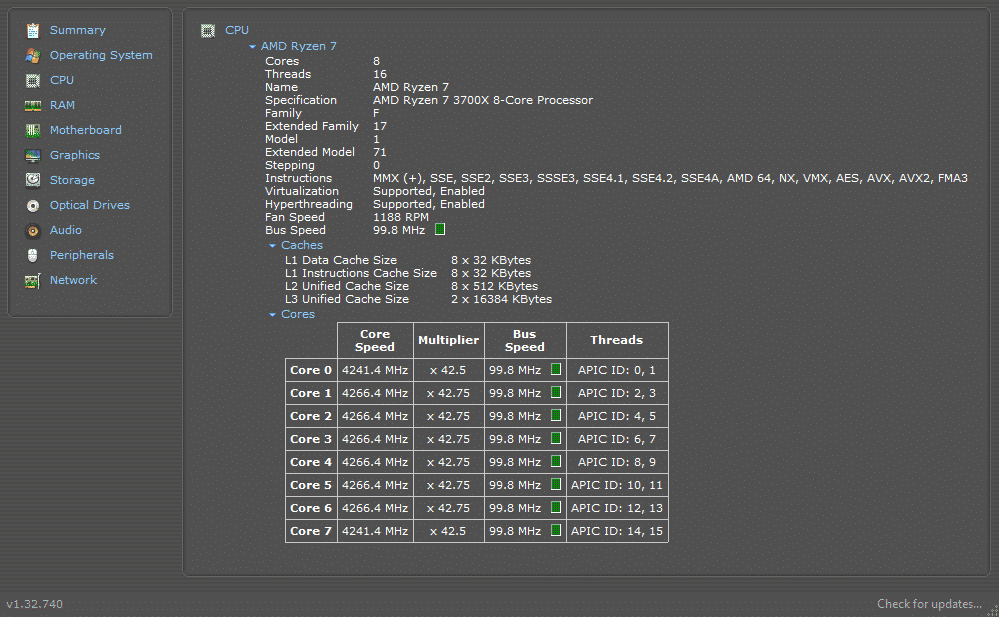Screen dimensions: 999x617
Task: Click the RAM module icon in sidebar
Action: [33, 106]
